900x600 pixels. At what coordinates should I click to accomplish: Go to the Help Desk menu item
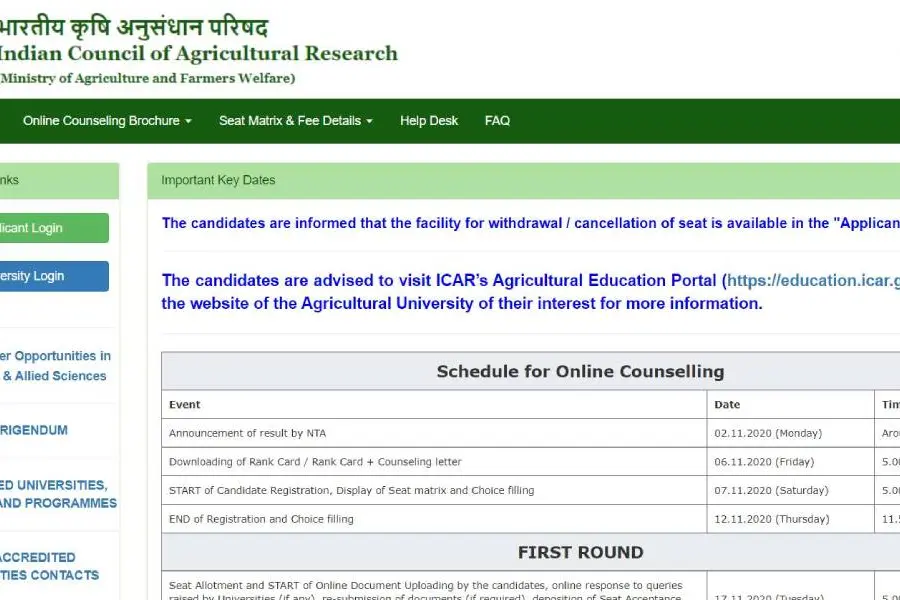(x=429, y=121)
